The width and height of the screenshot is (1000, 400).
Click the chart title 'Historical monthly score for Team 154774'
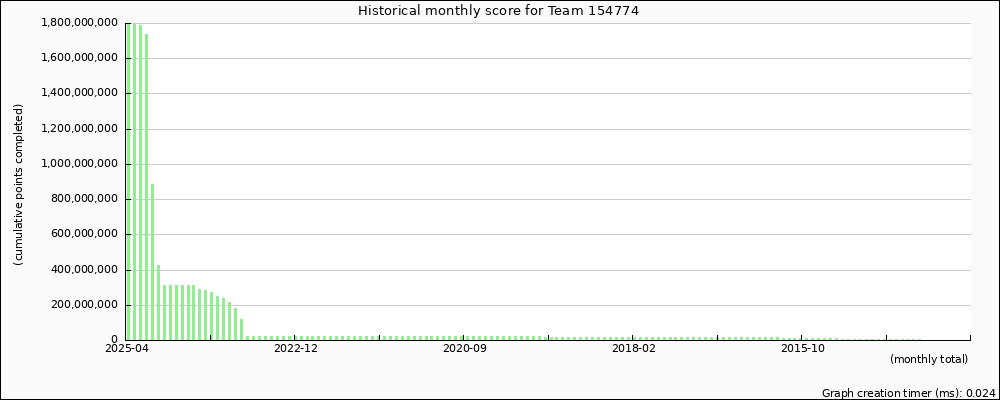click(497, 10)
